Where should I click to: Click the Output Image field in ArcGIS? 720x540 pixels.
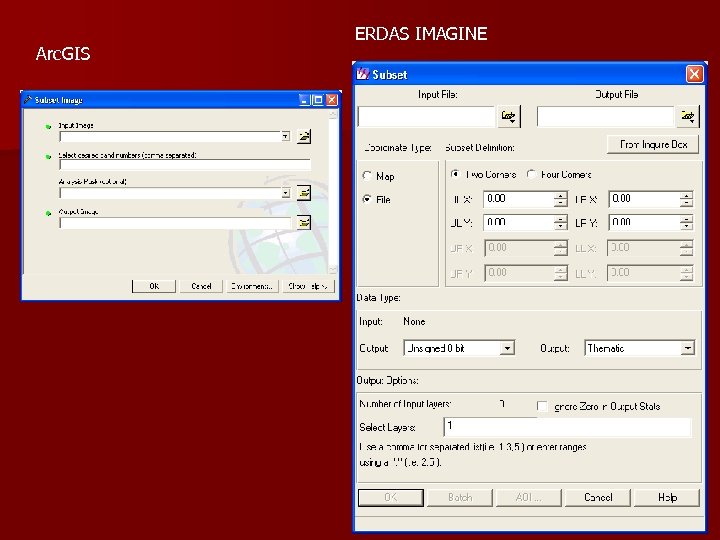pos(175,223)
